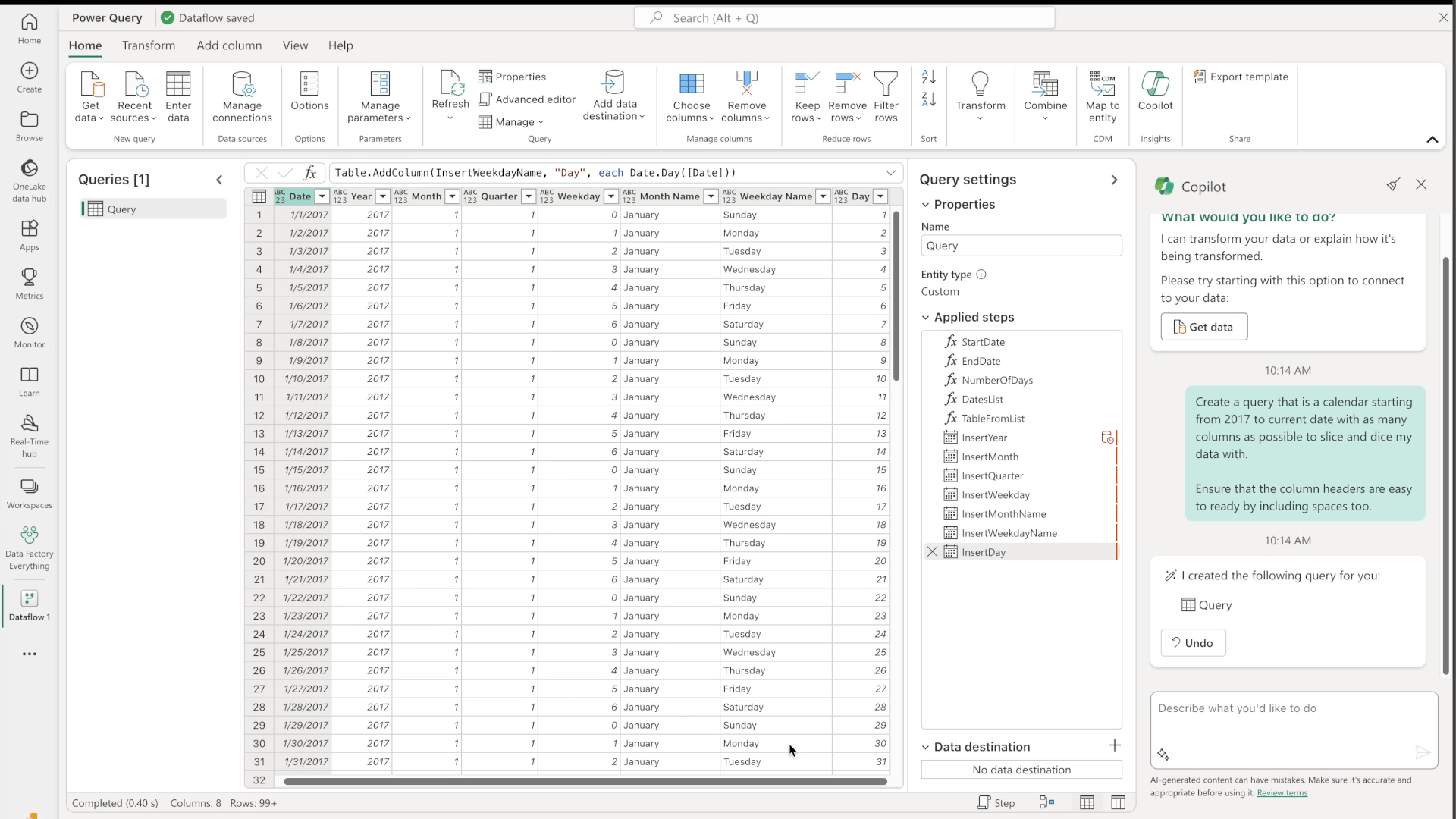Open the Advanced editor
1456x819 pixels.
pos(527,99)
